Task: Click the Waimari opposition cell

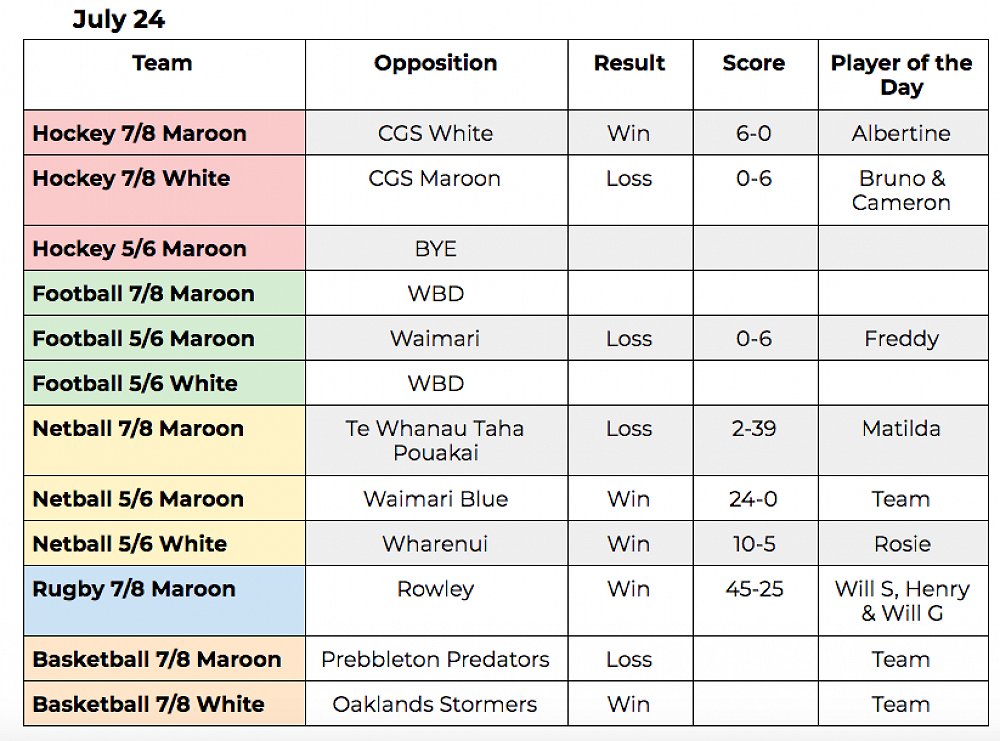Action: (x=435, y=339)
